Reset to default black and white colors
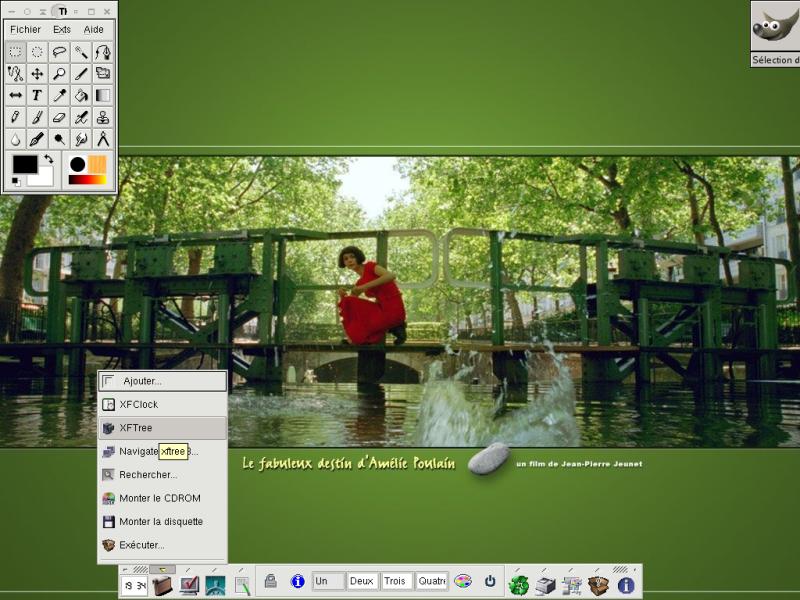The height and width of the screenshot is (600, 800). coord(16,181)
